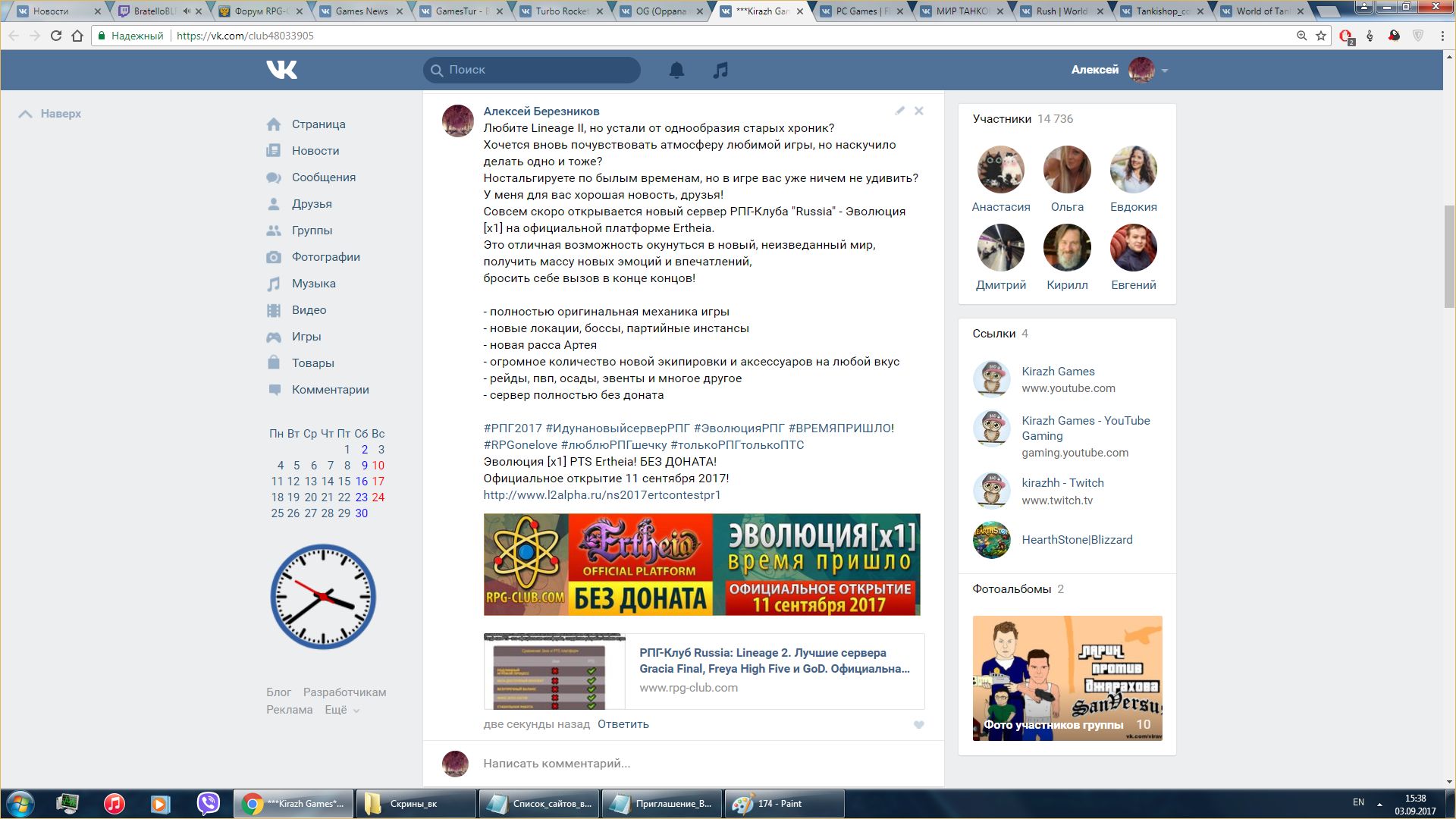1456x819 pixels.
Task: Open Kirazh Games youtube.com link
Action: [x=1058, y=372]
